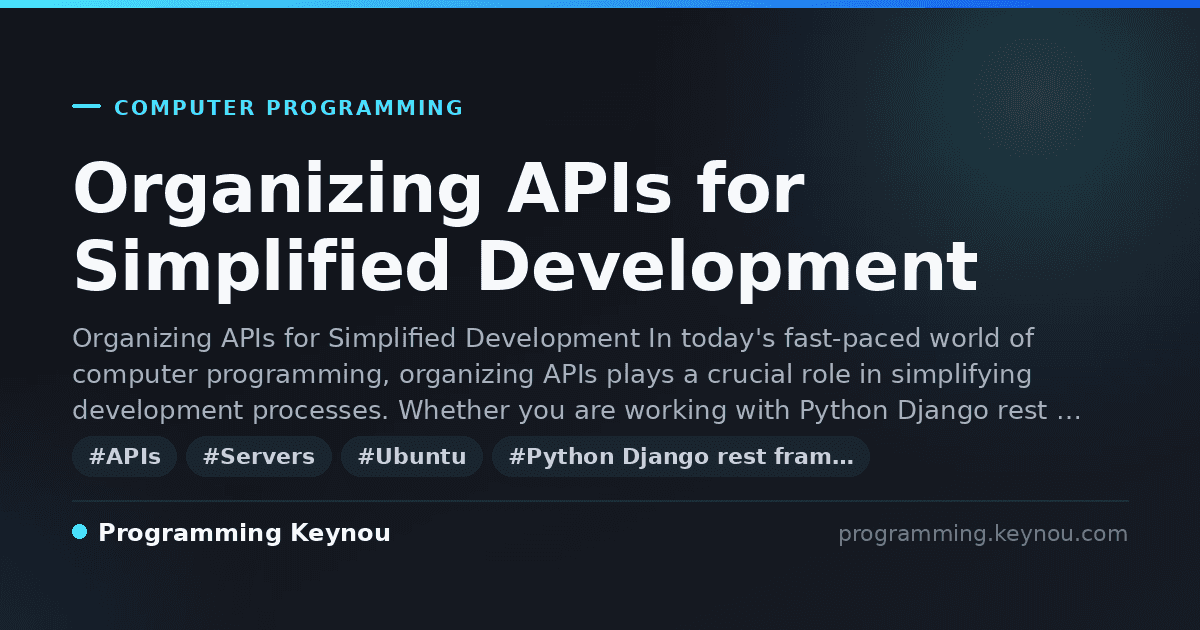
Task: Click the cyan dot beside Programming Keynou
Action: click(x=80, y=532)
